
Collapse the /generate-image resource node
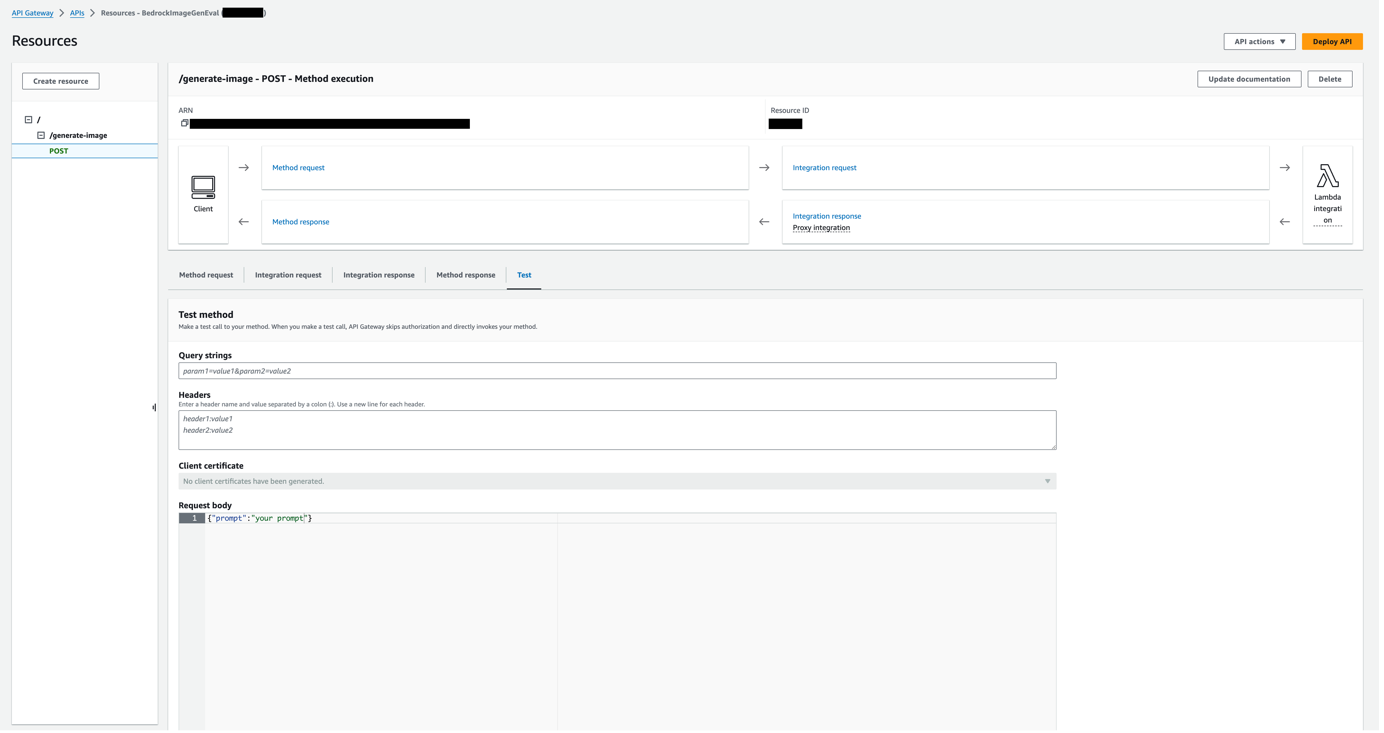(42, 135)
